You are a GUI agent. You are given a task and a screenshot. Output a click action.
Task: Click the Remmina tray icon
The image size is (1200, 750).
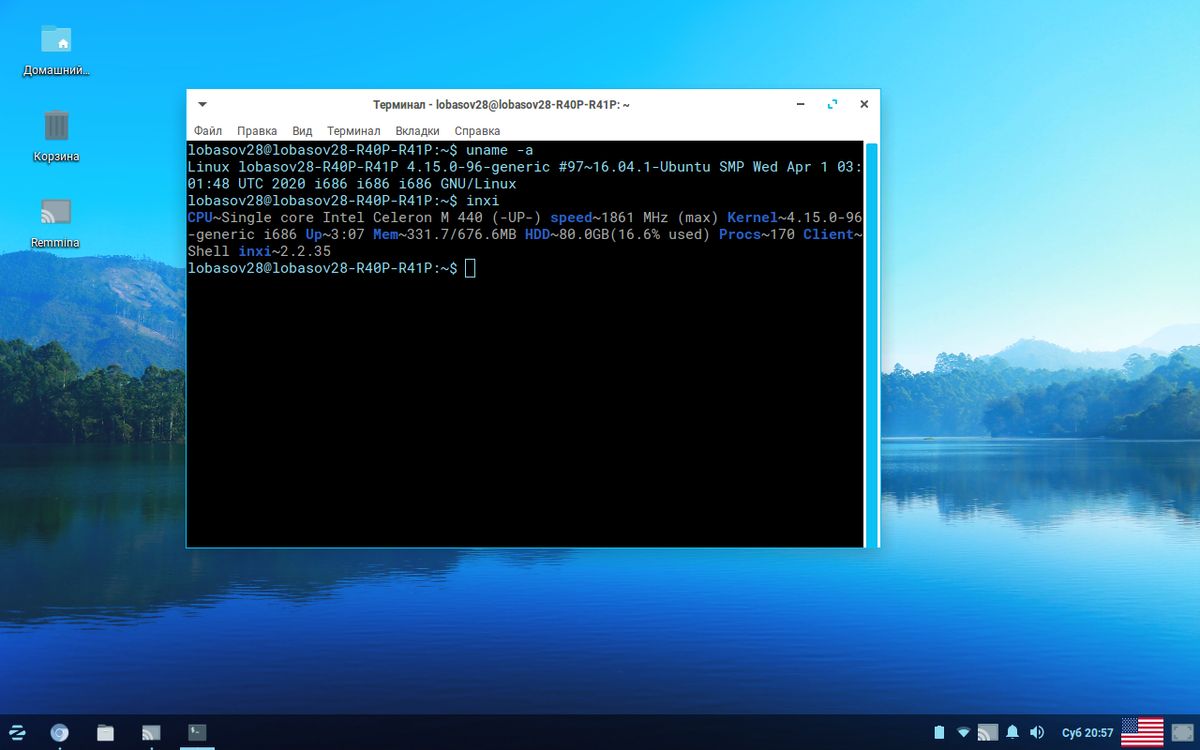pyautogui.click(x=988, y=733)
